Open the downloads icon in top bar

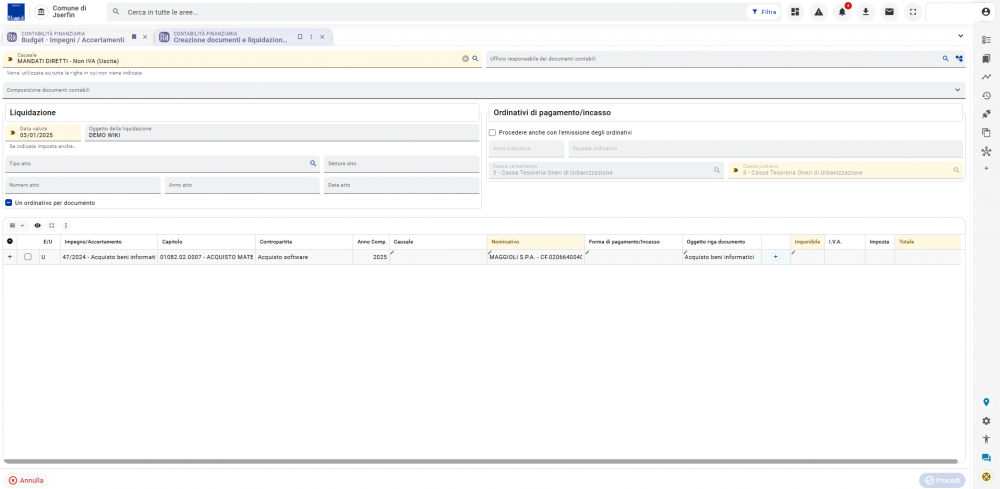865,12
